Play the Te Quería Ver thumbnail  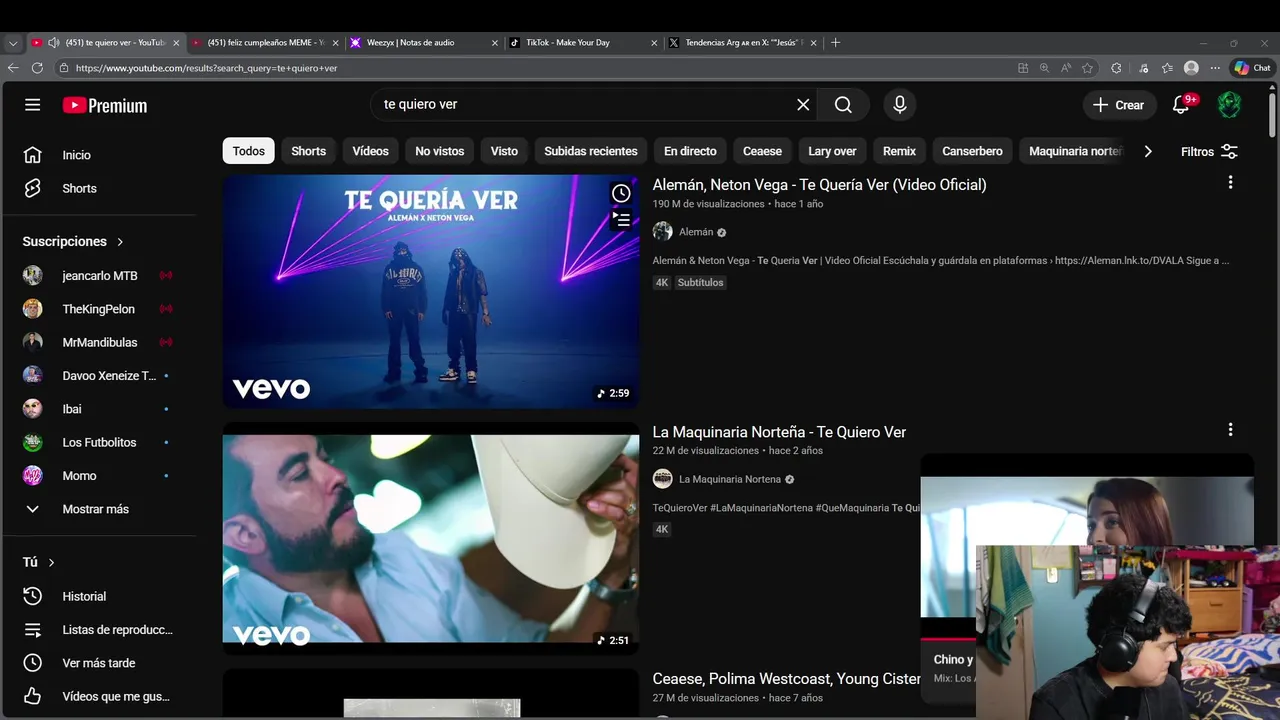coord(431,291)
